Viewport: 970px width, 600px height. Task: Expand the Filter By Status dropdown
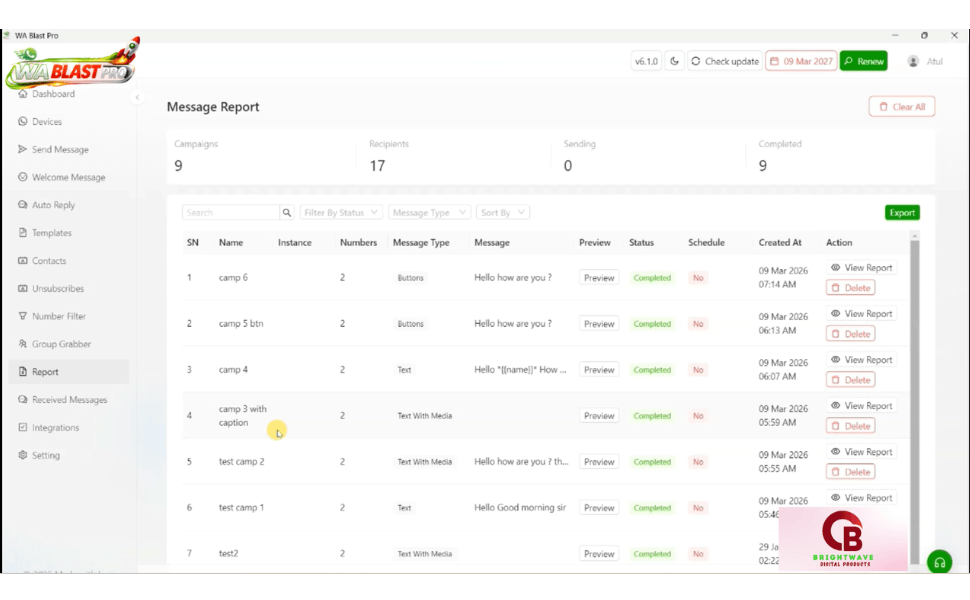341,213
